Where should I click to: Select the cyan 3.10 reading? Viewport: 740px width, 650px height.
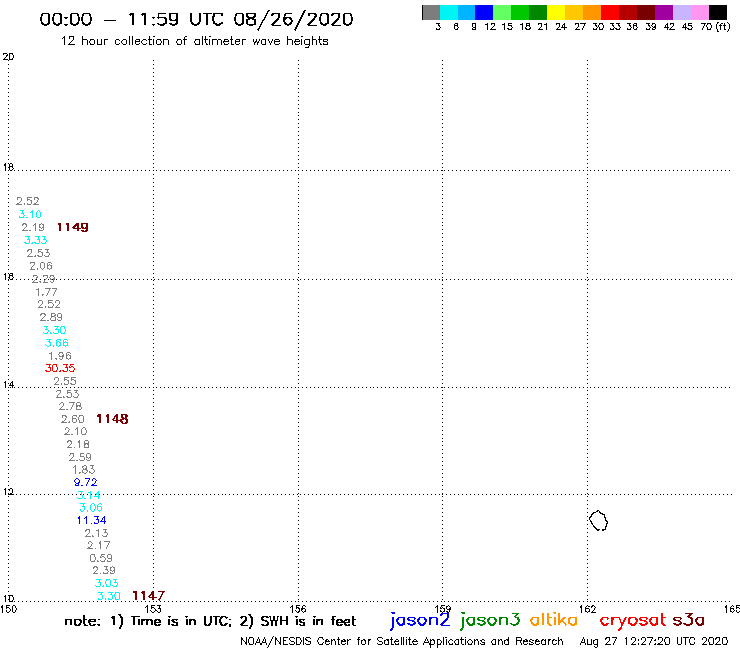(30, 214)
